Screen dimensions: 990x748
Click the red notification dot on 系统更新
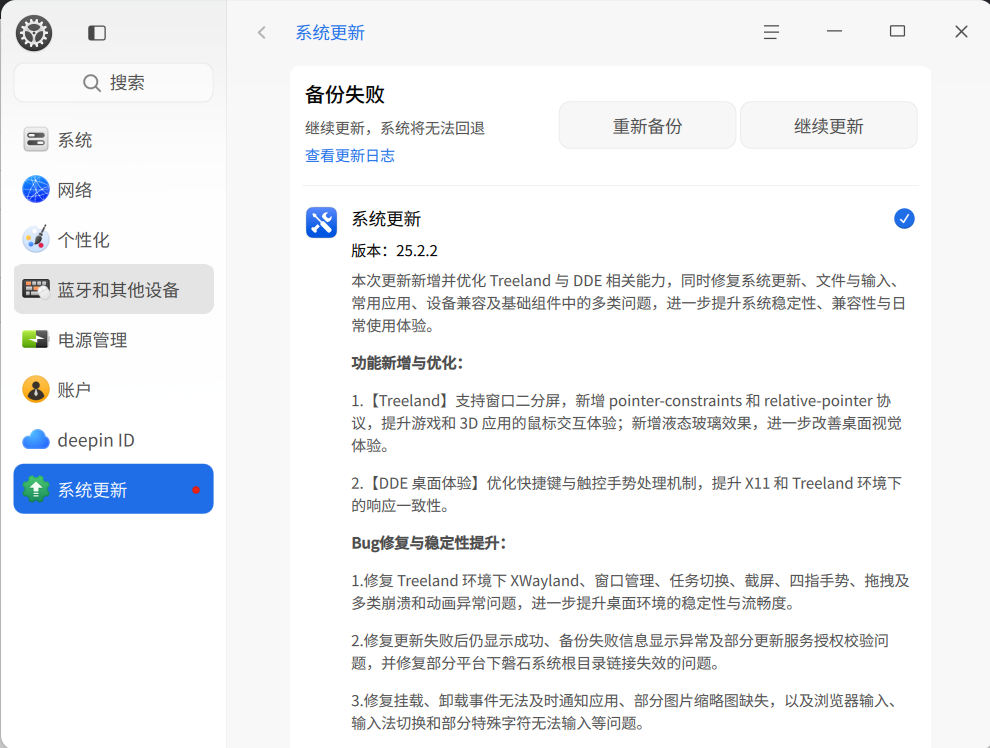click(x=196, y=490)
